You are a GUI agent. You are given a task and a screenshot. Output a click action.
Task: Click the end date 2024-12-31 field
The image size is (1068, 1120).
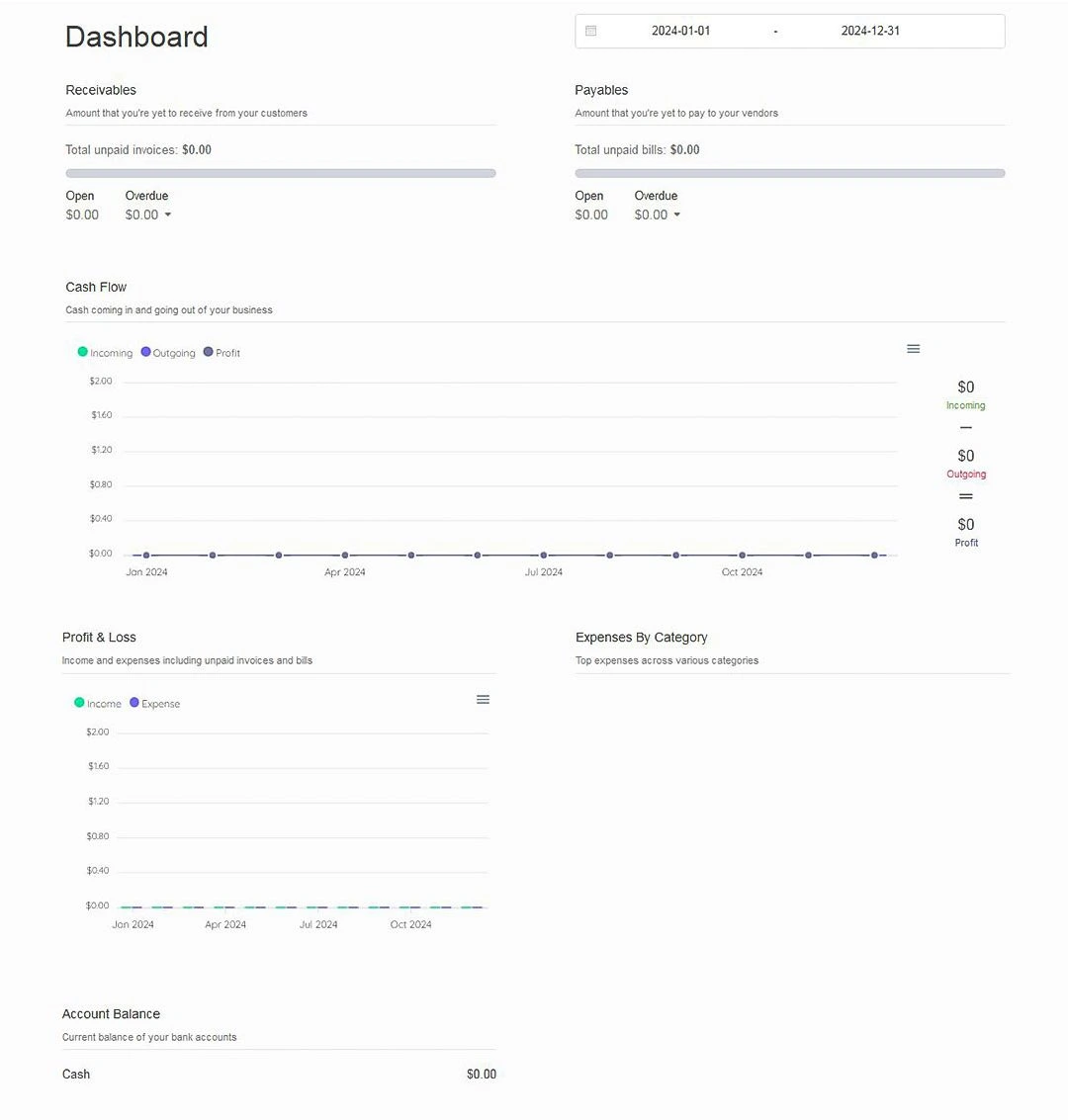pos(870,31)
